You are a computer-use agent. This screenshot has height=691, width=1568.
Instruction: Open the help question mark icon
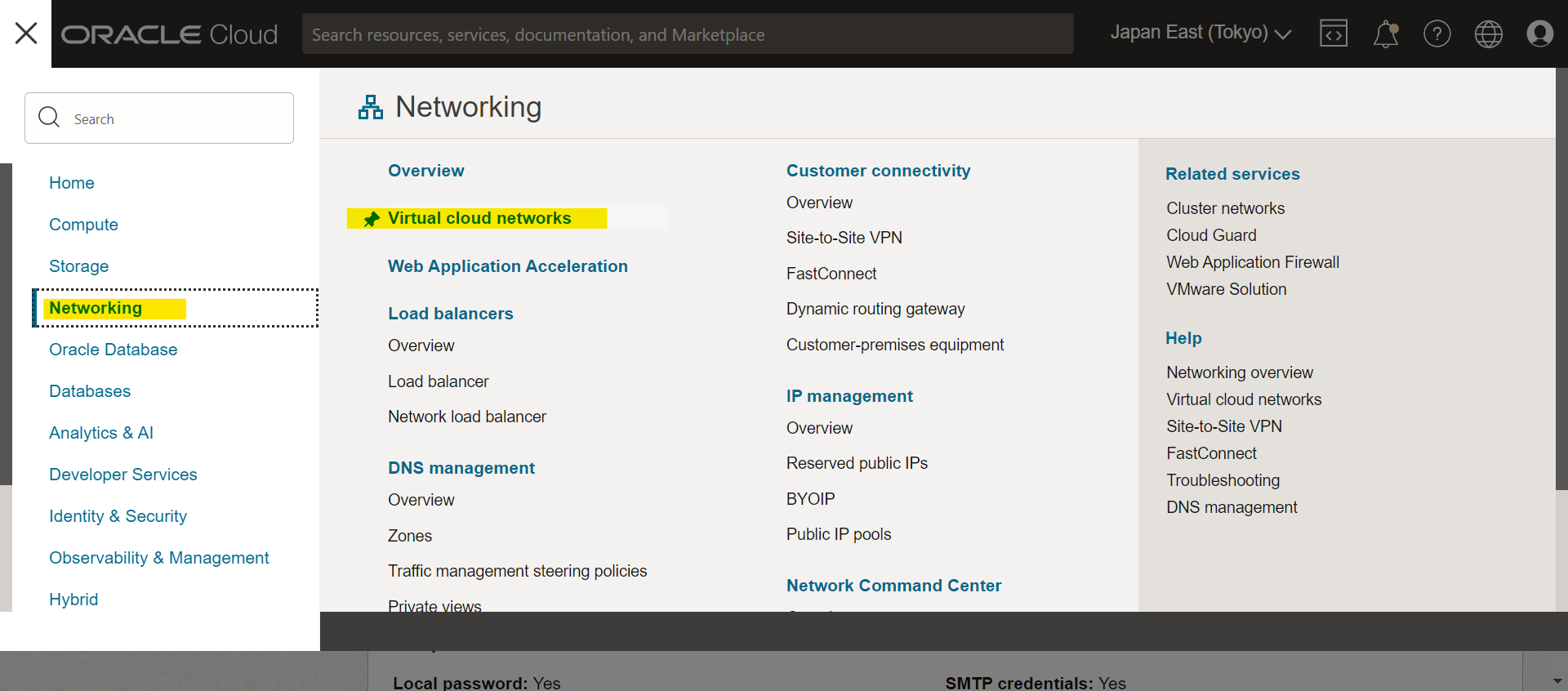coord(1437,33)
